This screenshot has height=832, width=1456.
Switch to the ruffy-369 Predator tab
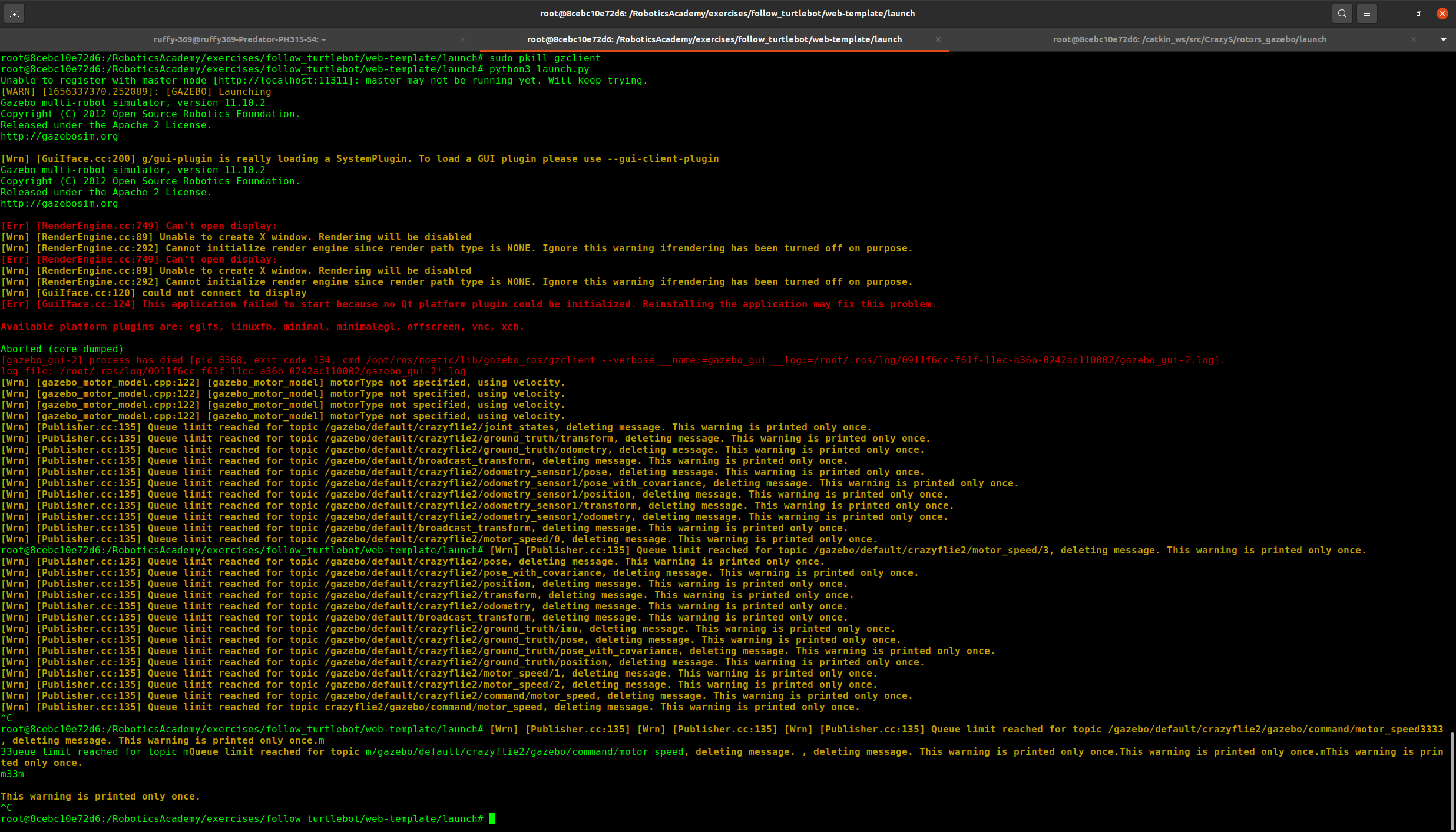[x=240, y=39]
